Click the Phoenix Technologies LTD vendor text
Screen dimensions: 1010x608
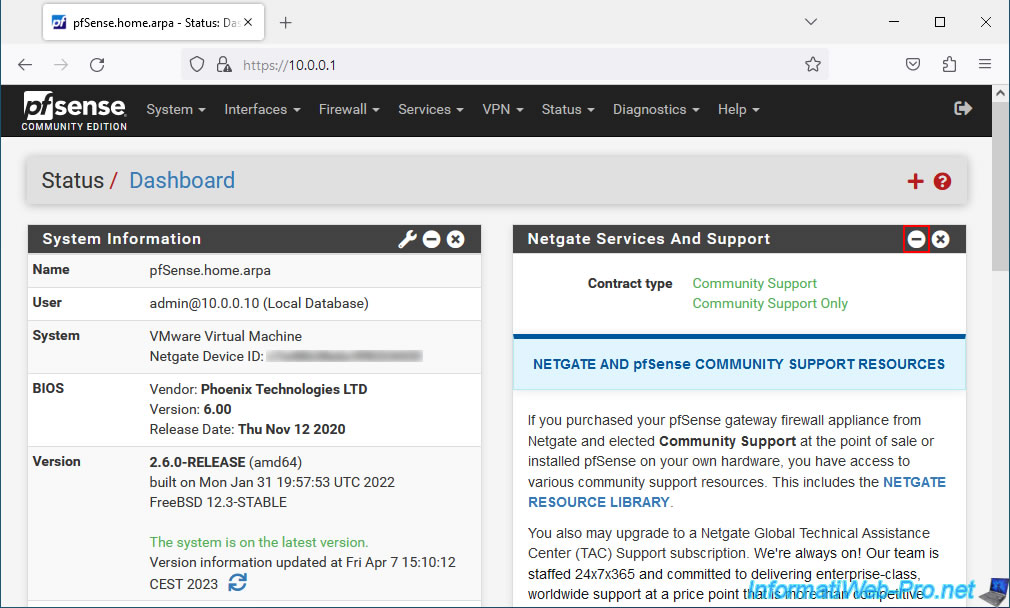coord(284,390)
